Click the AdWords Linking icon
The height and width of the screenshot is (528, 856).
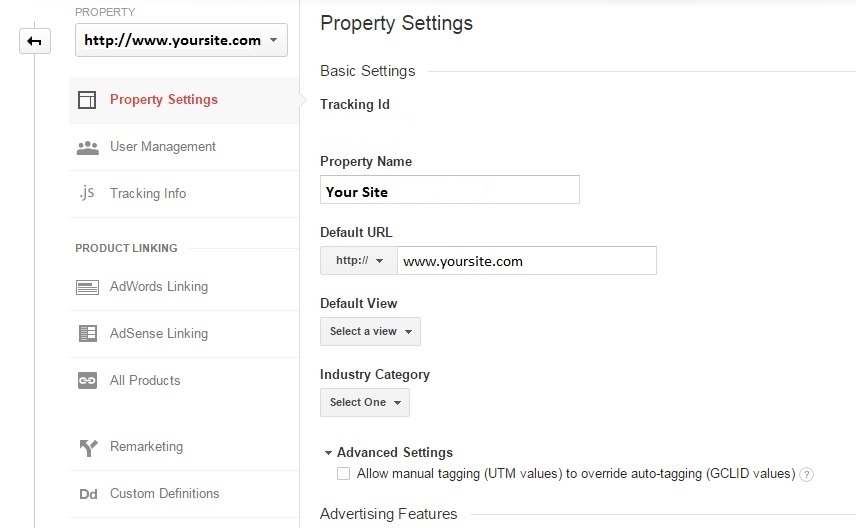click(87, 287)
